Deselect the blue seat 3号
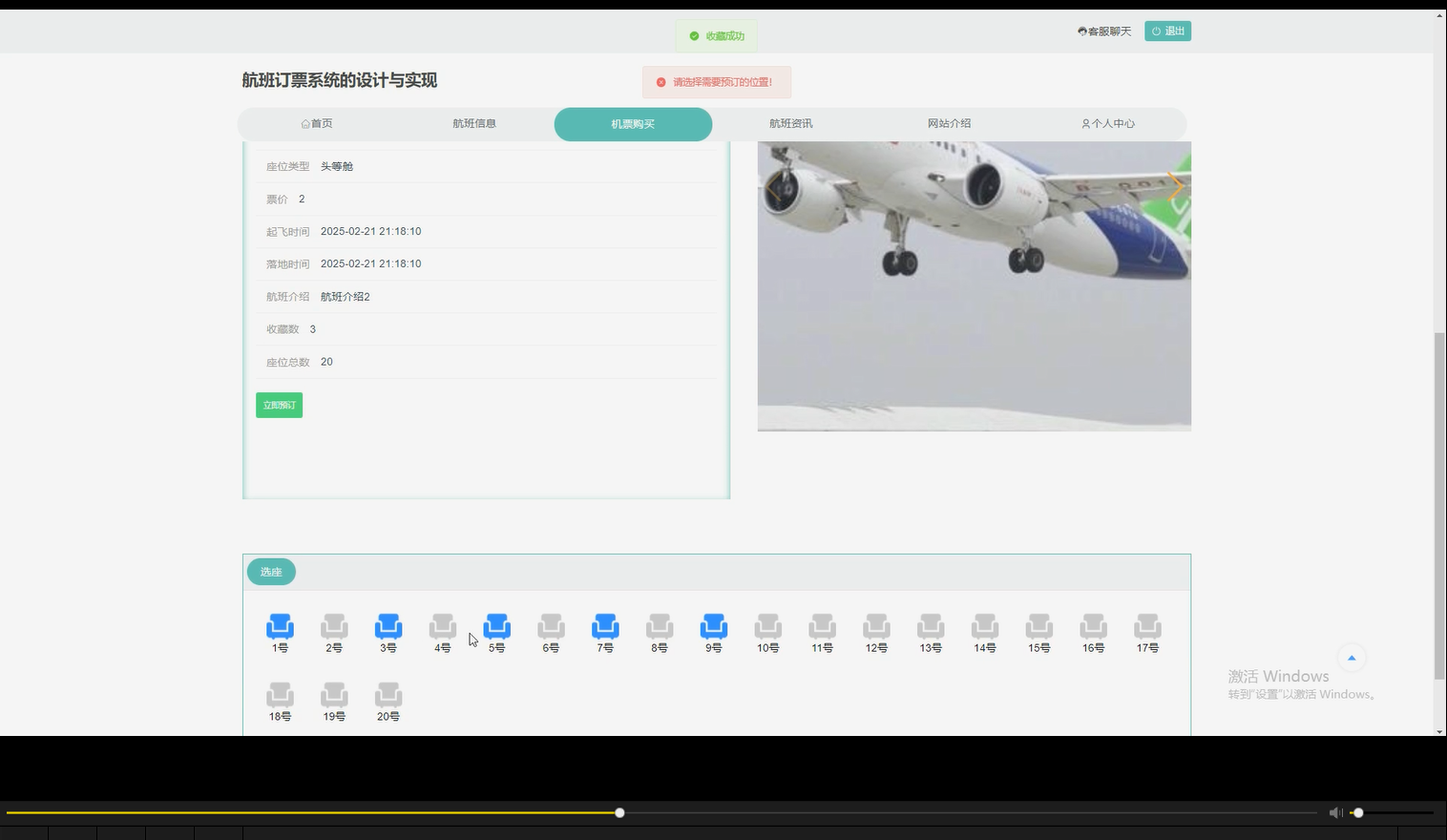The image size is (1447, 840). pyautogui.click(x=388, y=626)
